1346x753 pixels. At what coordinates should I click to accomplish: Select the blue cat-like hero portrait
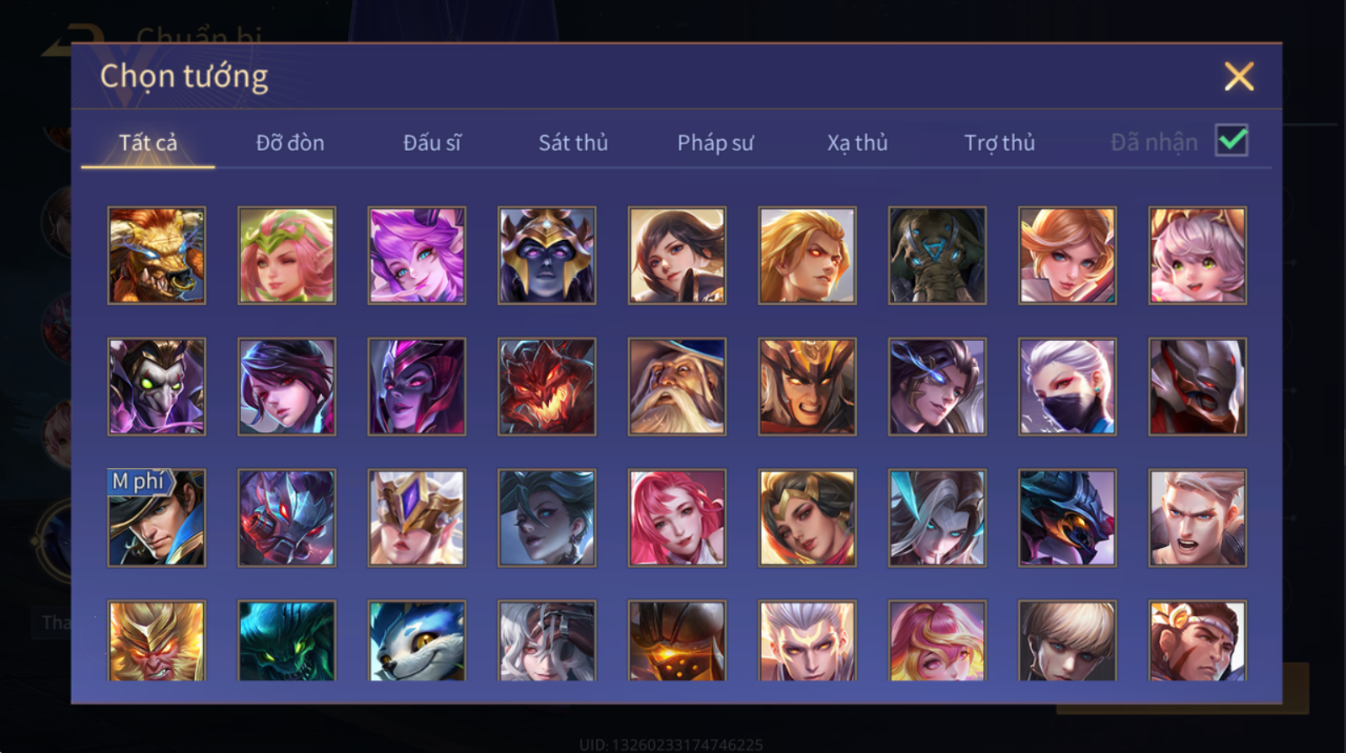(x=417, y=640)
